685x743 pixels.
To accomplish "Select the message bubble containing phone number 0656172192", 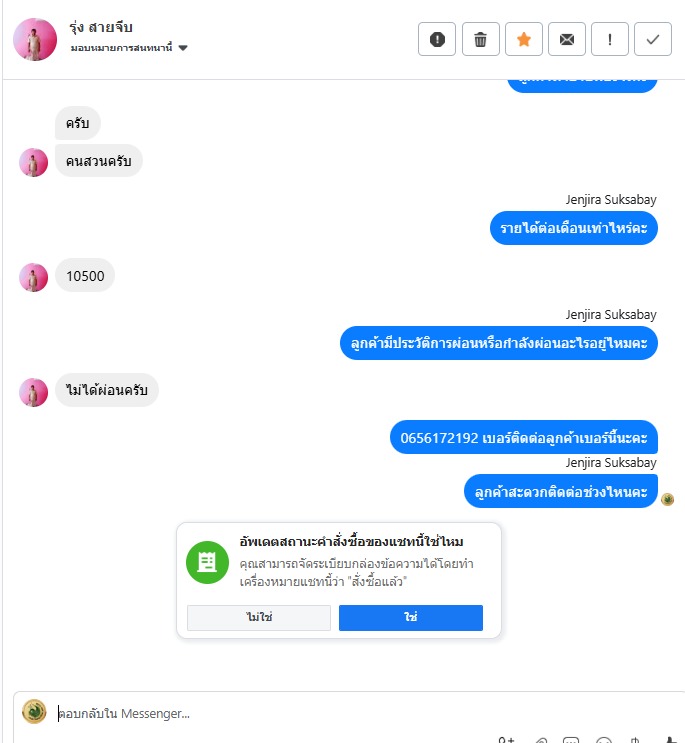I will point(523,437).
